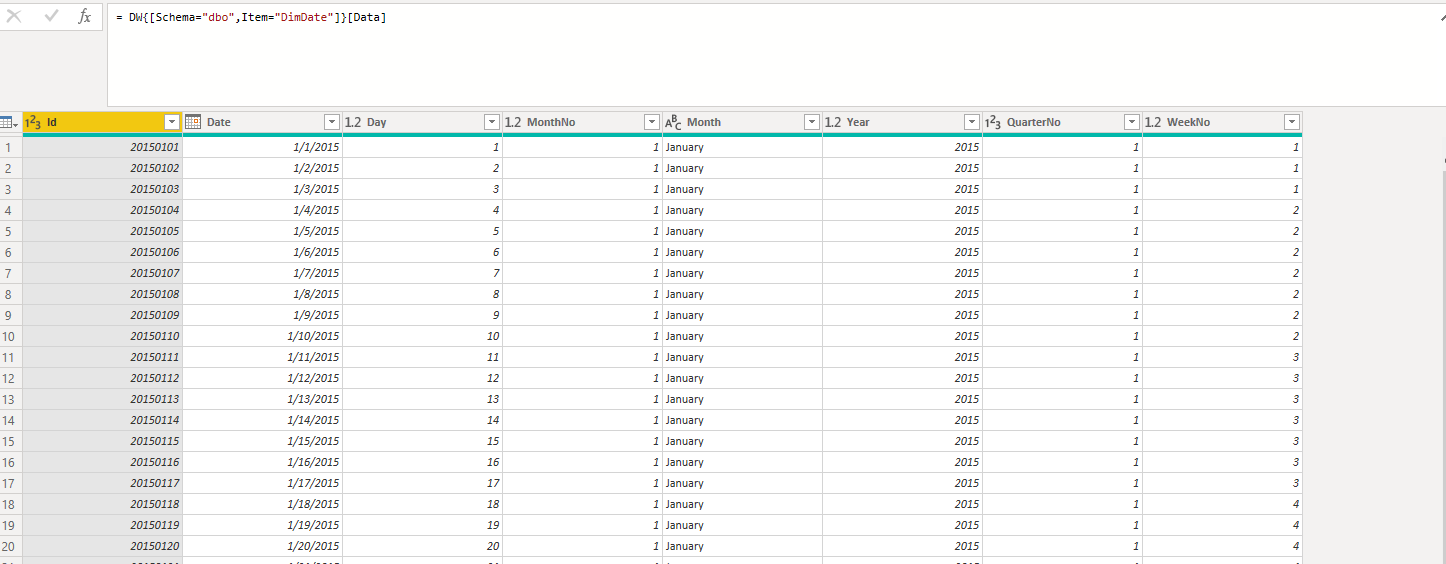Viewport: 1446px width, 564px height.
Task: Click Date cell 1/9/2015
Action: coord(262,315)
